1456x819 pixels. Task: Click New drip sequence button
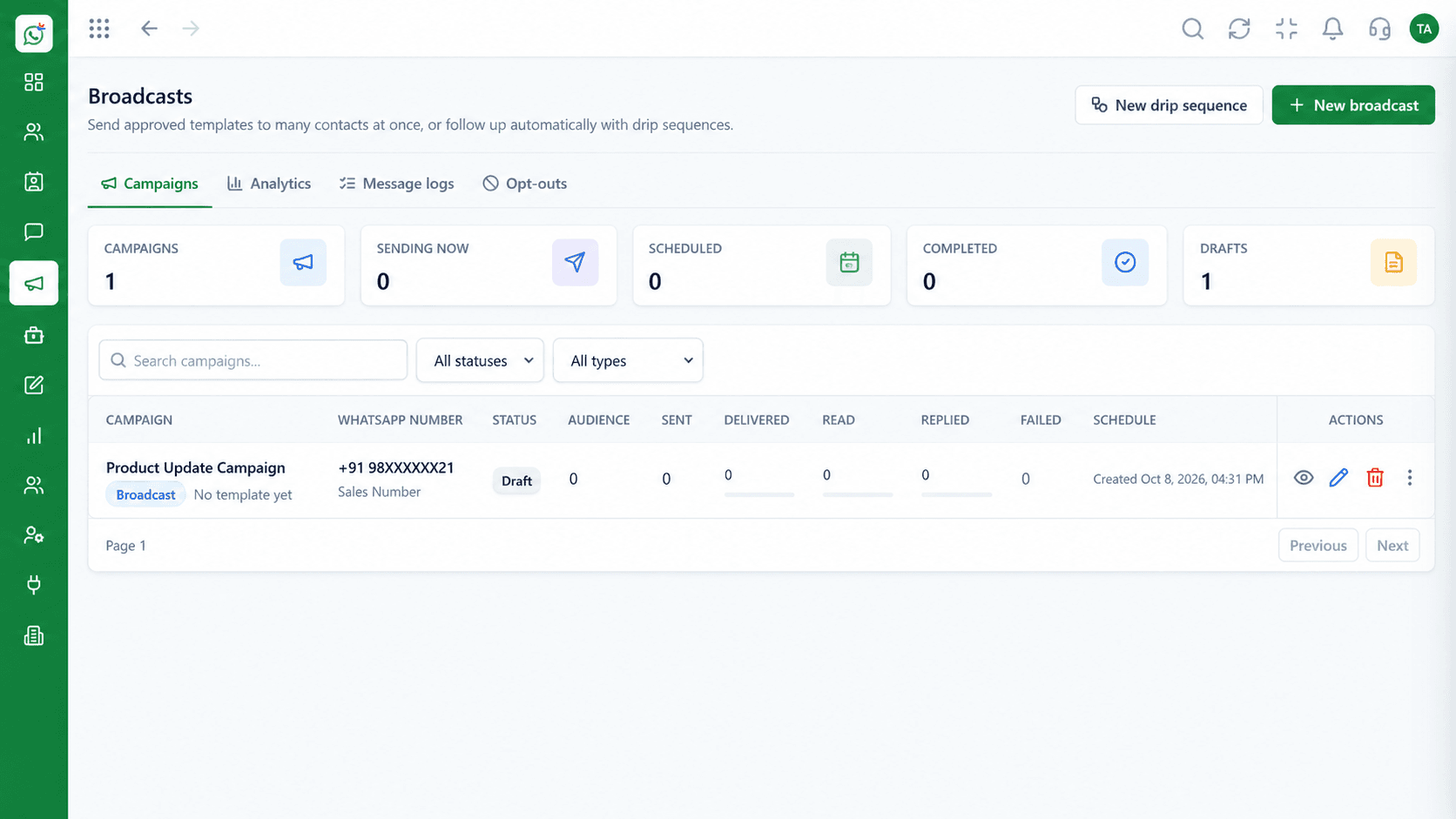(1169, 105)
